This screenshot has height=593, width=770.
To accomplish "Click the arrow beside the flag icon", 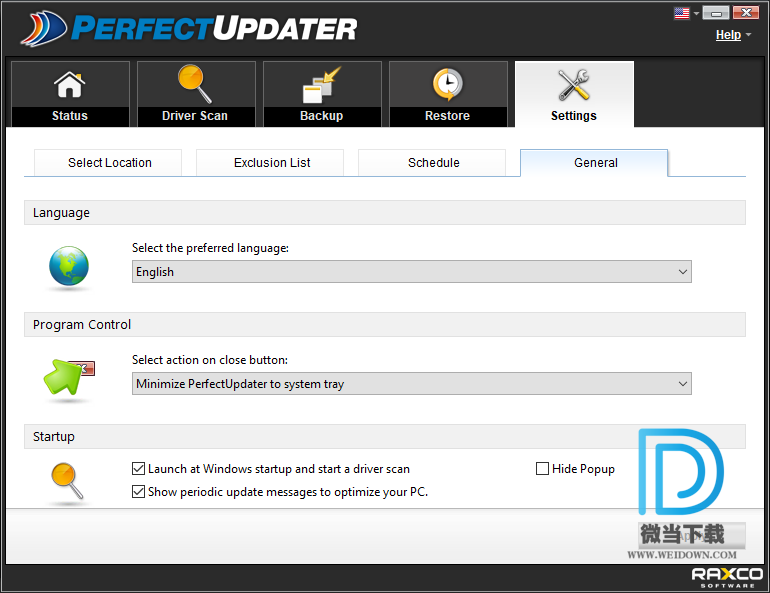I will [696, 13].
